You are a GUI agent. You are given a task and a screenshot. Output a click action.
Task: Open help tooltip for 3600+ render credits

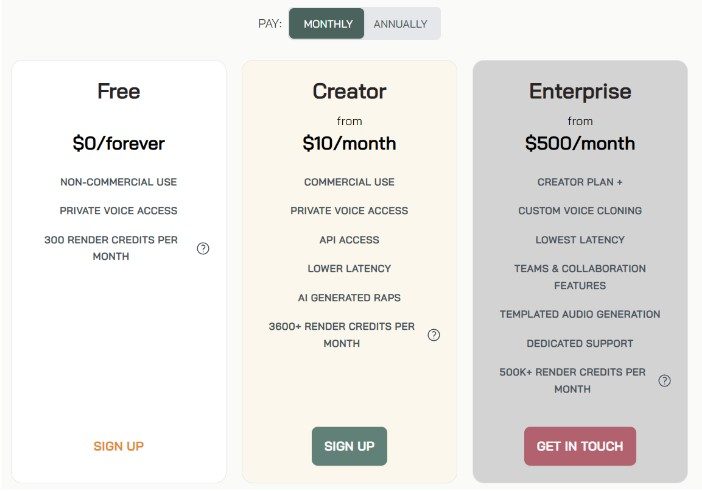[434, 335]
